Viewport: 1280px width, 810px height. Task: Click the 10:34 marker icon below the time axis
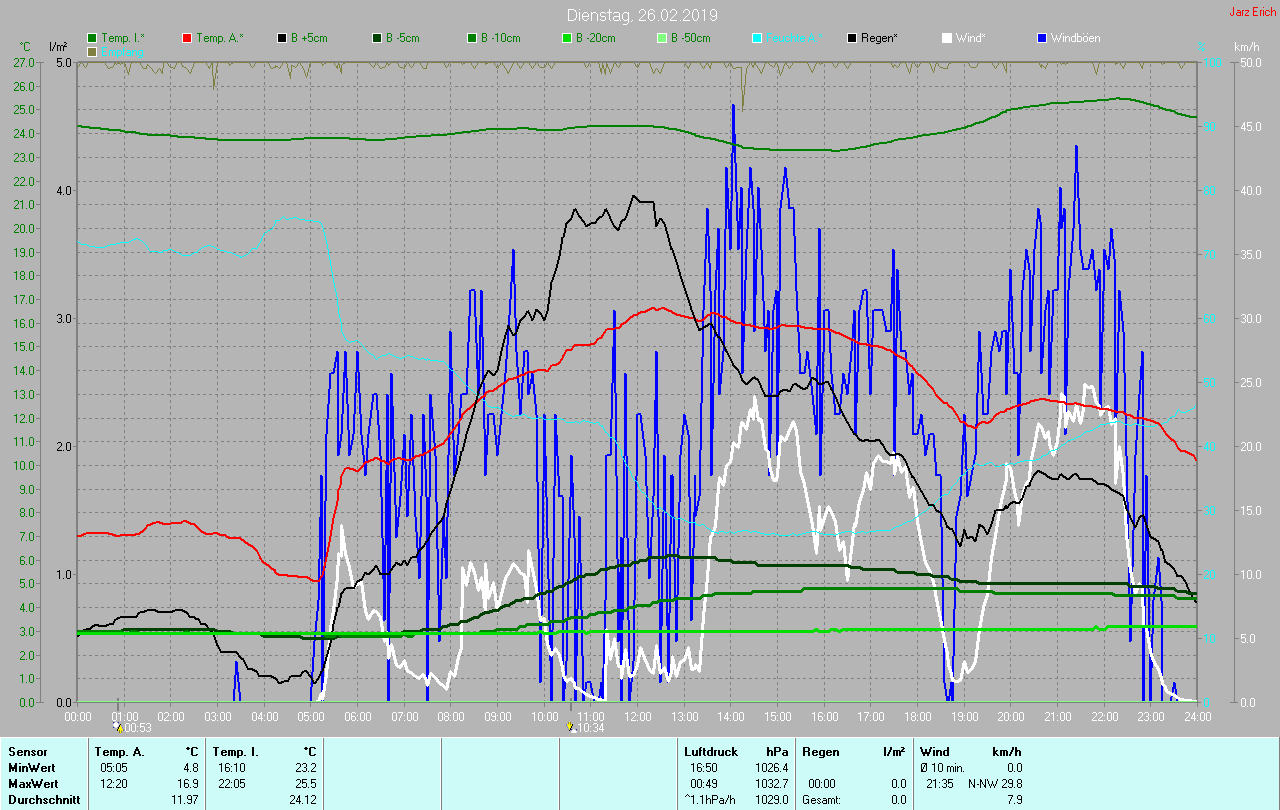pos(571,728)
